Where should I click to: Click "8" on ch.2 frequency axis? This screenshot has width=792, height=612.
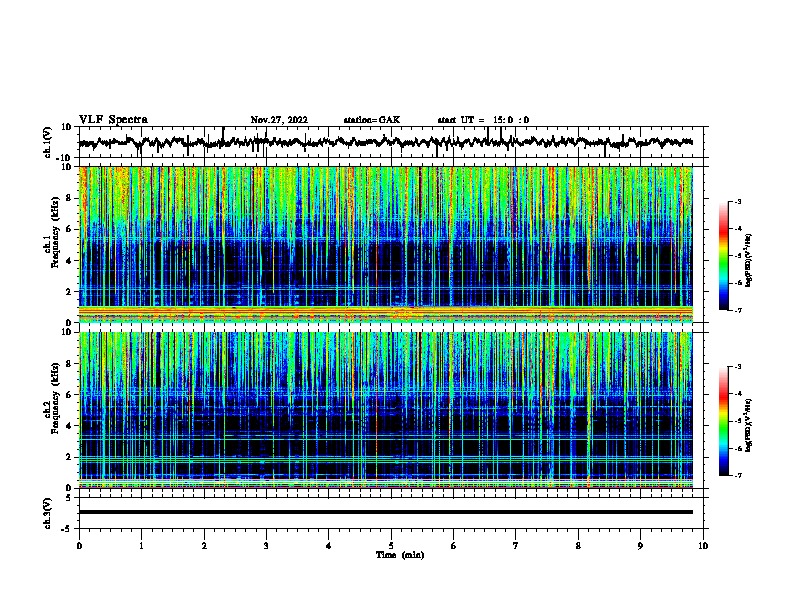[70, 364]
